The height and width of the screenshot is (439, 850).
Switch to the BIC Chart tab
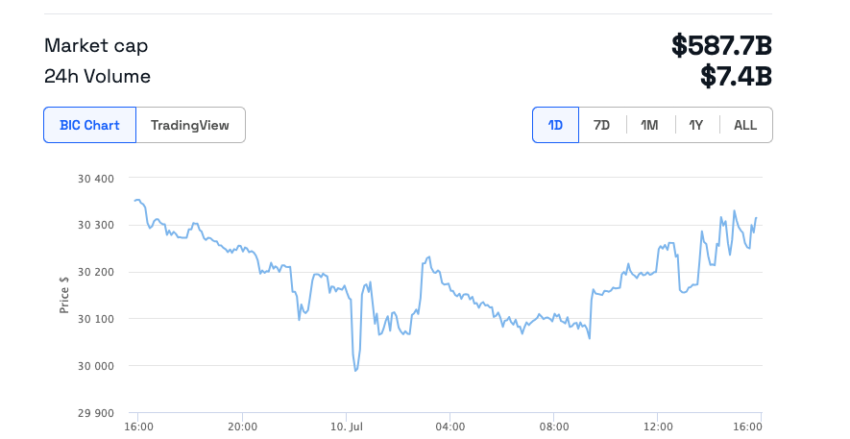point(89,125)
